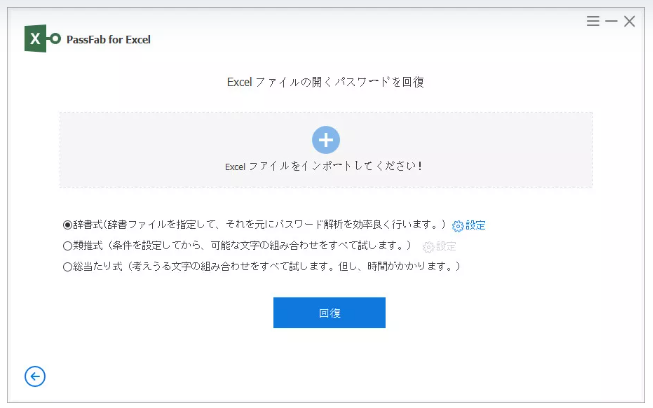This screenshot has width=653, height=408.
Task: Go back with the circled arrow icon
Action: 35,376
